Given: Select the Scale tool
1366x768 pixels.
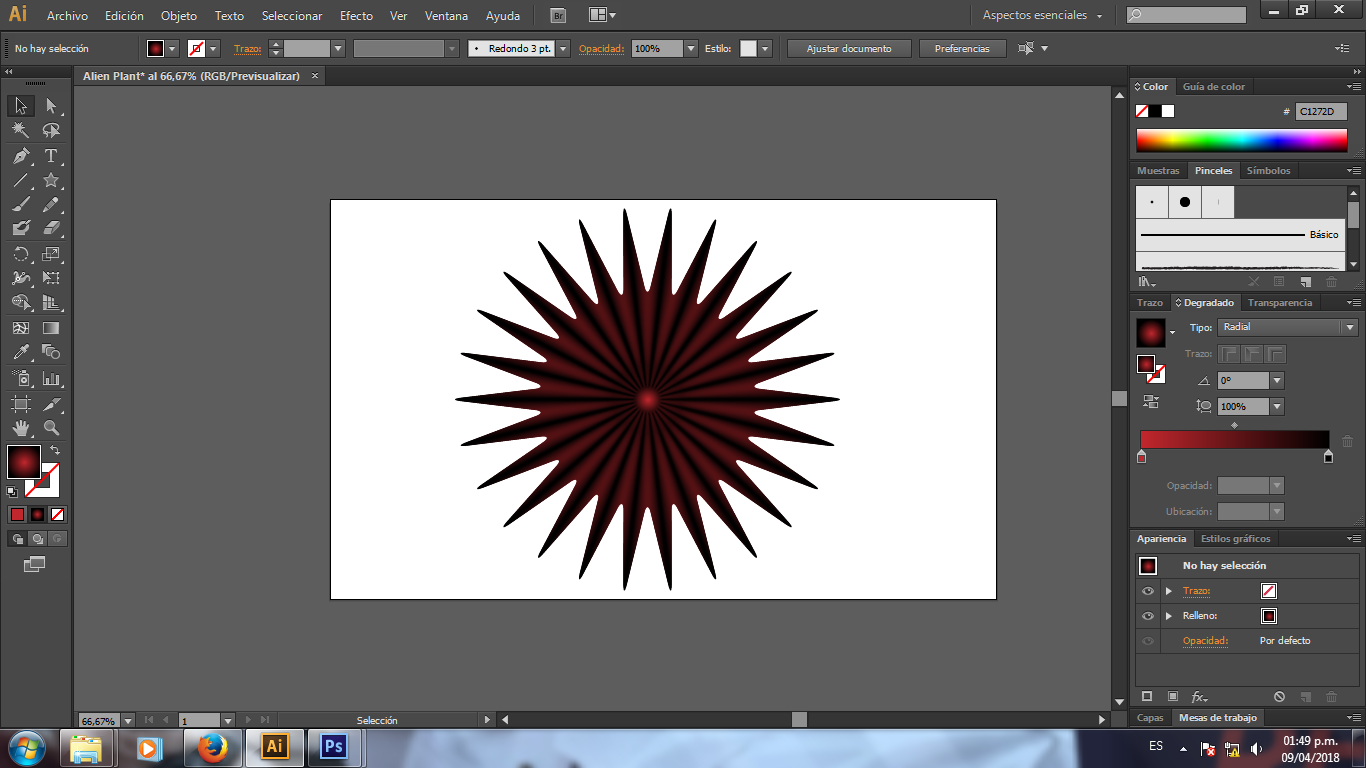Looking at the screenshot, I should [51, 254].
